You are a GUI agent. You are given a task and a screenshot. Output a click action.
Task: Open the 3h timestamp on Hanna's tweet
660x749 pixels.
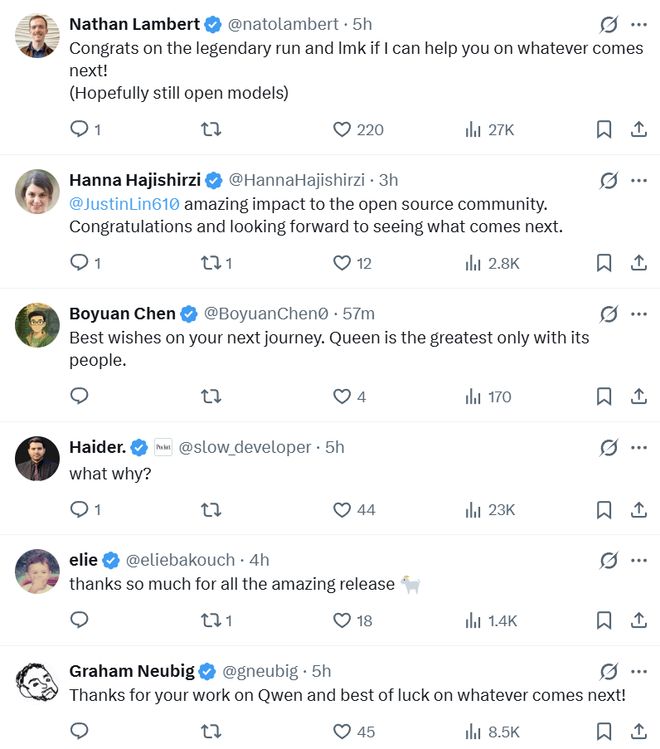tap(388, 180)
